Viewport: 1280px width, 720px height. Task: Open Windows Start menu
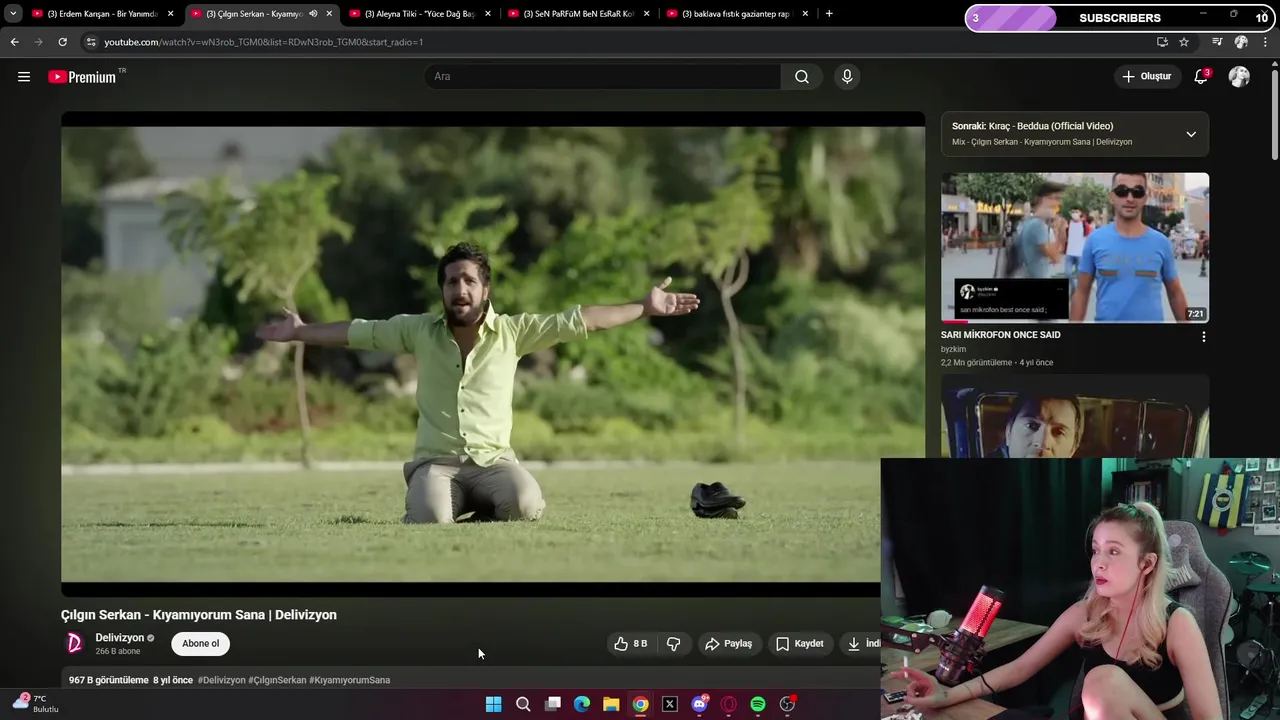click(x=493, y=704)
